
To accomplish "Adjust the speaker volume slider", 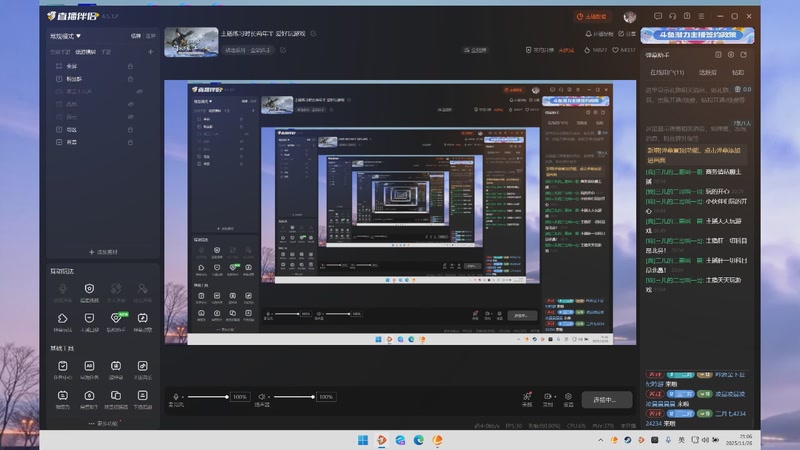I will coord(294,397).
